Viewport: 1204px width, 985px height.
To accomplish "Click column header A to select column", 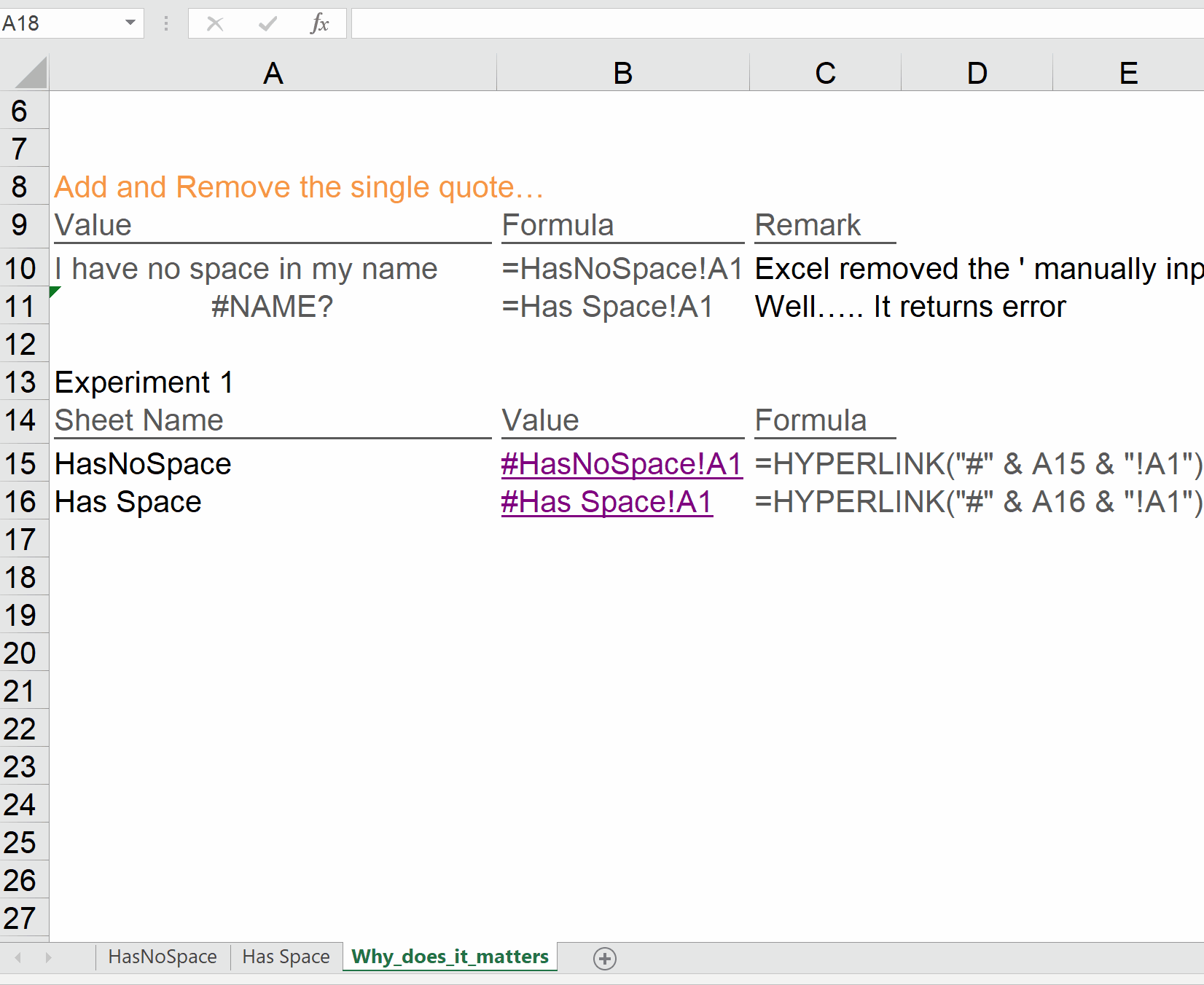I will (x=273, y=71).
